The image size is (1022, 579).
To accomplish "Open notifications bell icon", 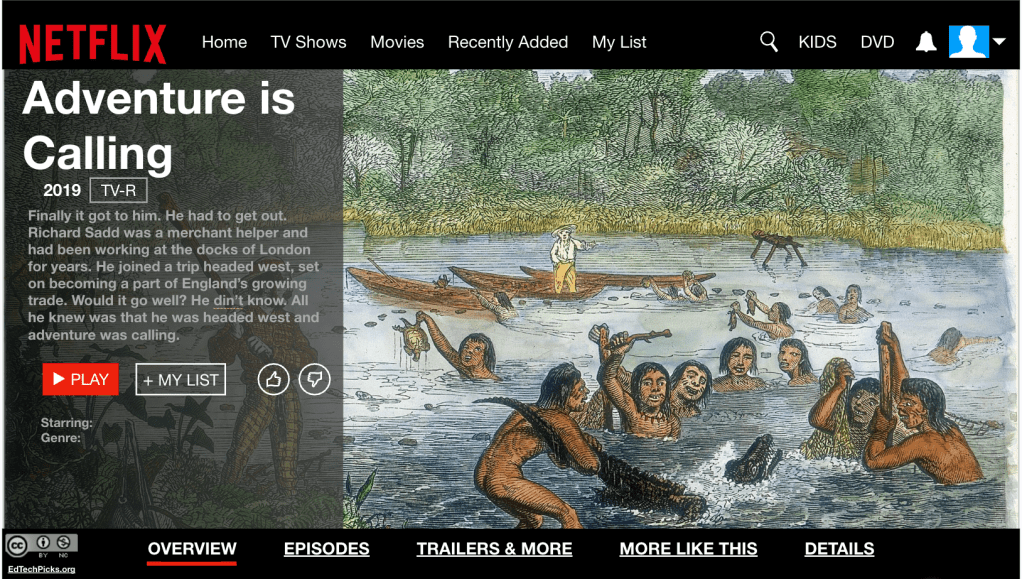I will [926, 42].
